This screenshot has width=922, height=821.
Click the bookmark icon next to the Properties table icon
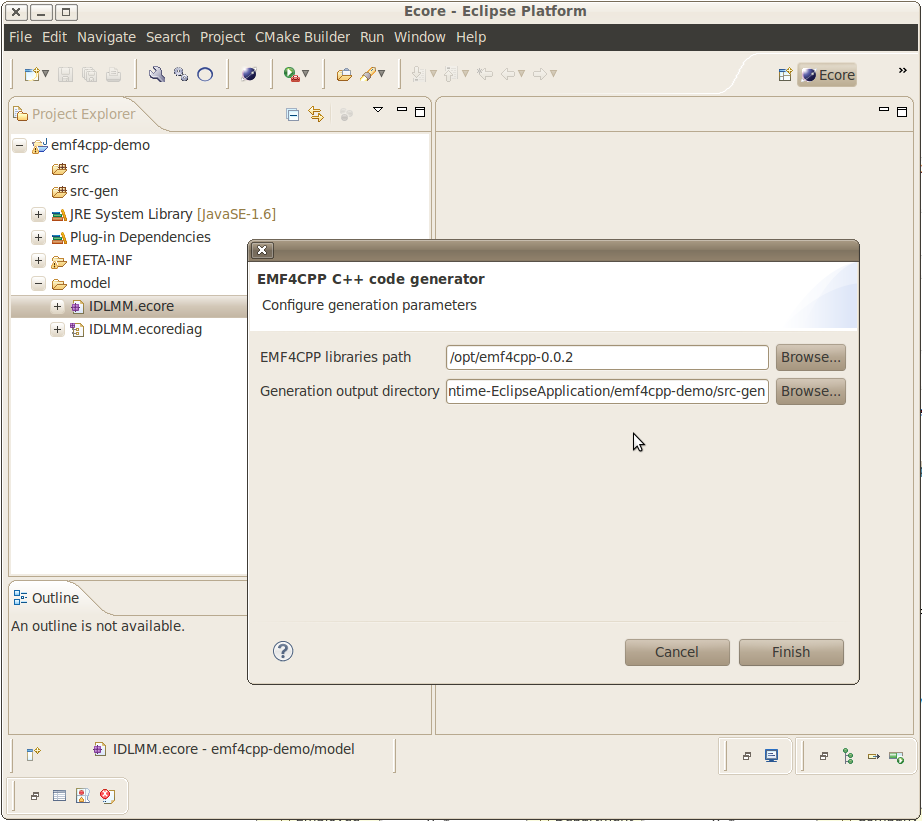[x=83, y=796]
